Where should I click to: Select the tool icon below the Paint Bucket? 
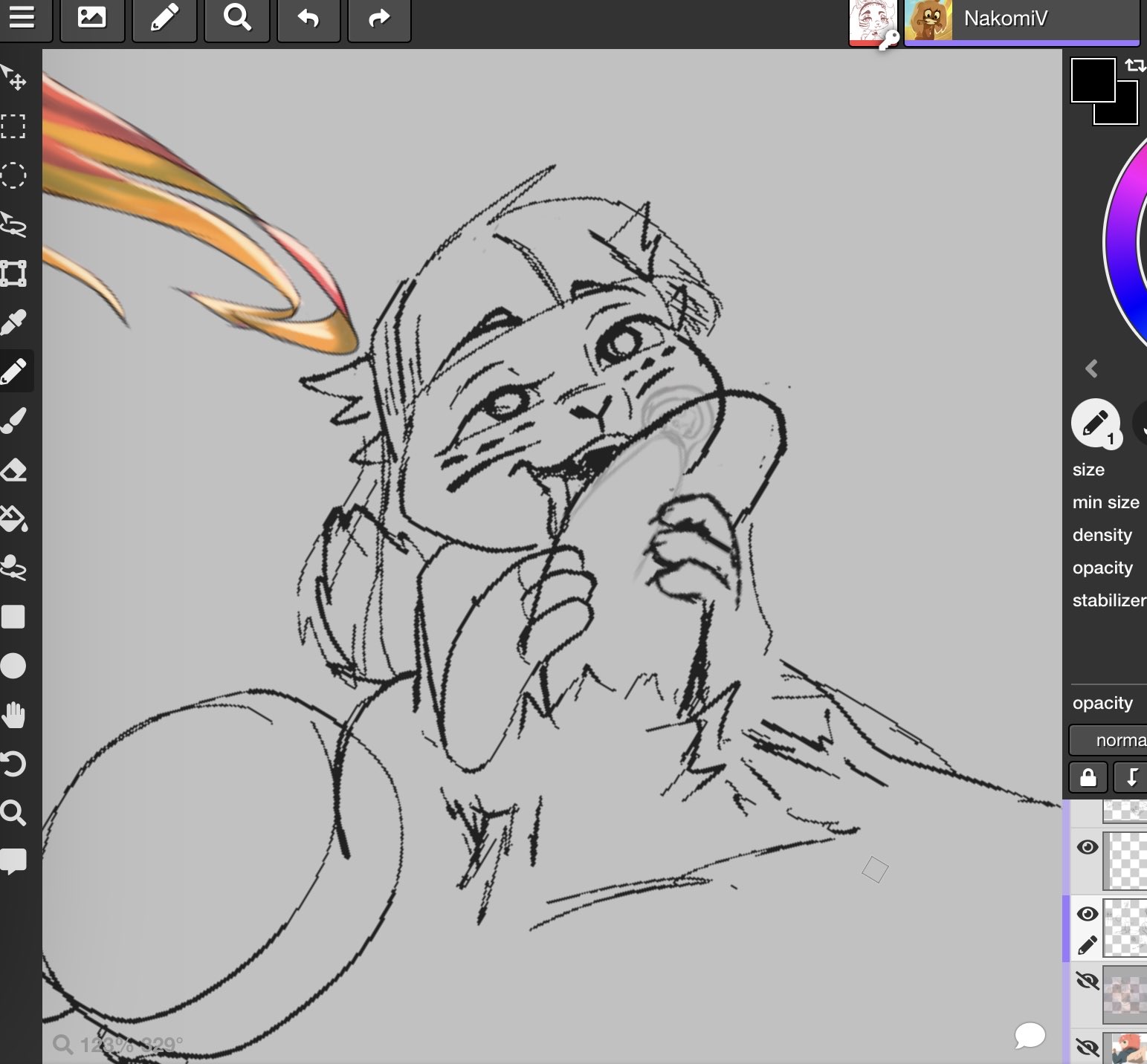pos(14,568)
